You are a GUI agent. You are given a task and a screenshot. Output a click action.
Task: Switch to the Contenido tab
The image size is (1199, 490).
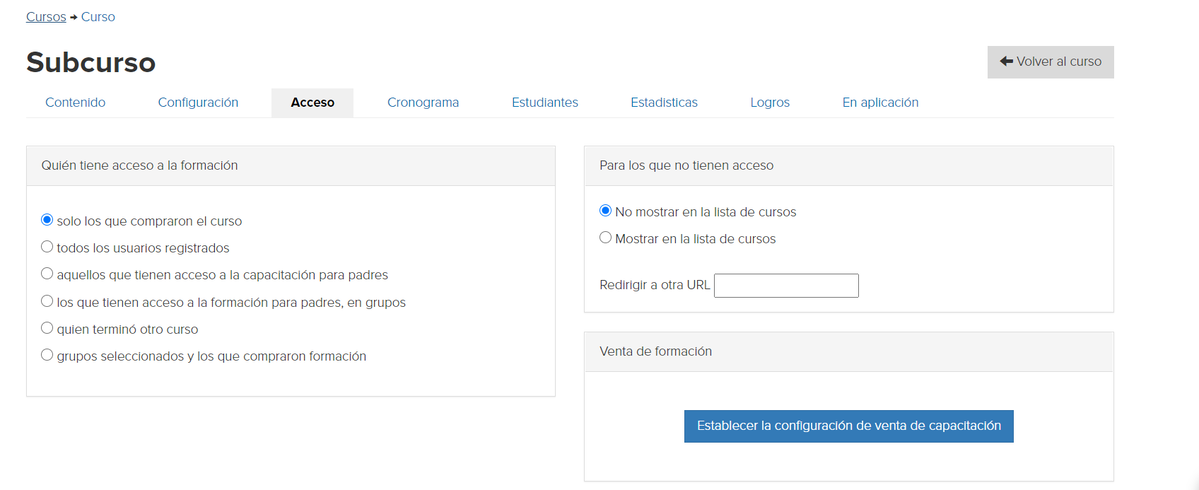coord(75,102)
